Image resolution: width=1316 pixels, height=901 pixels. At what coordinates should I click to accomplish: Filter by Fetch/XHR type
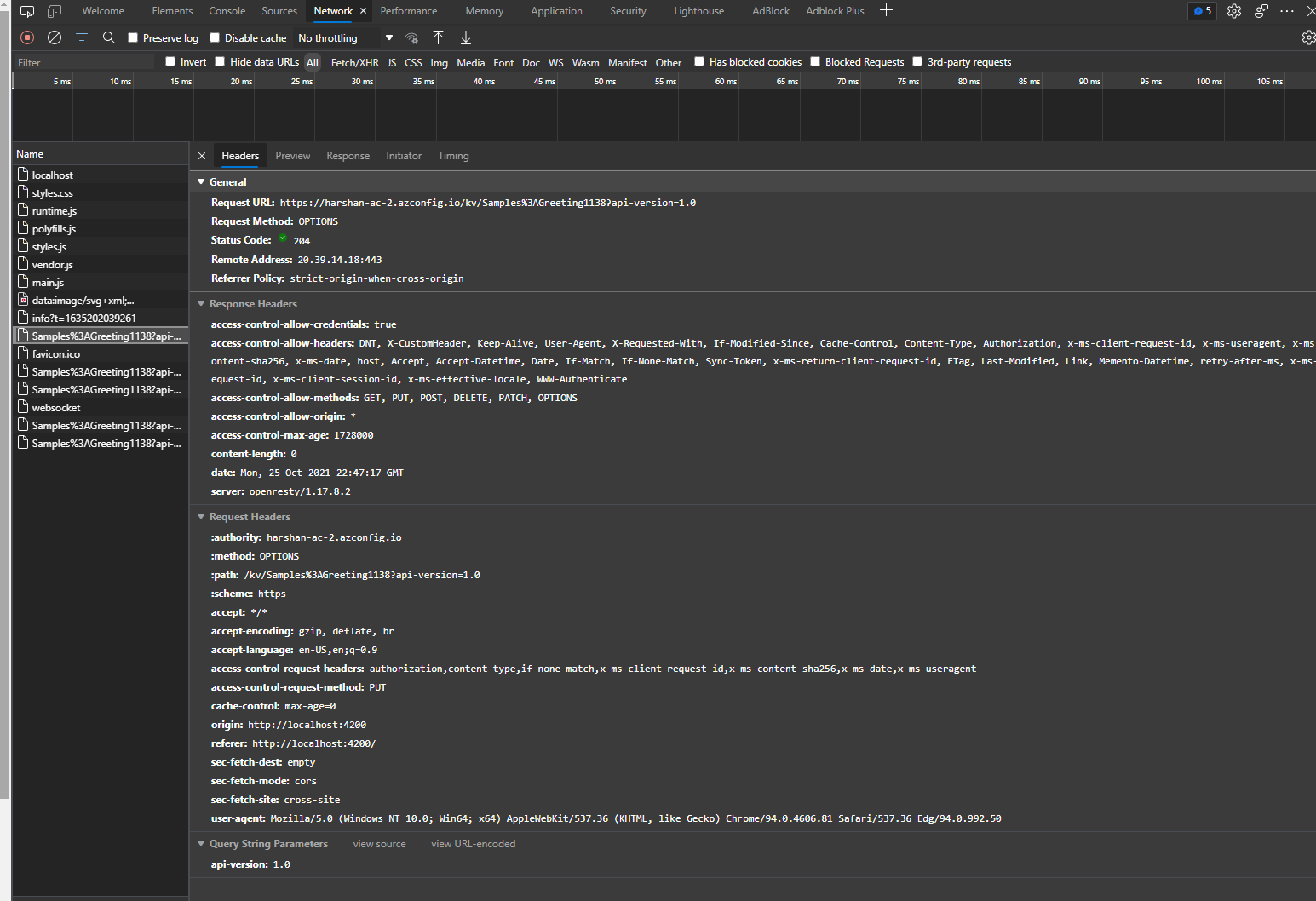[355, 62]
